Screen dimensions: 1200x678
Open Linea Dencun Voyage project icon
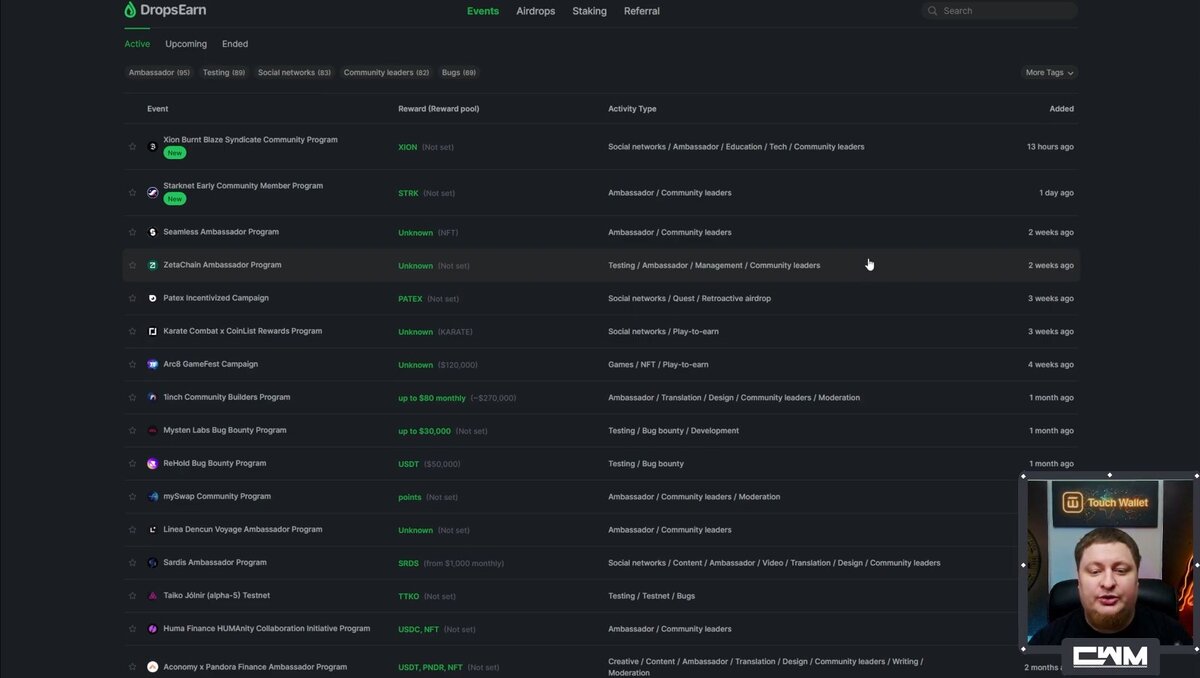[x=153, y=529]
